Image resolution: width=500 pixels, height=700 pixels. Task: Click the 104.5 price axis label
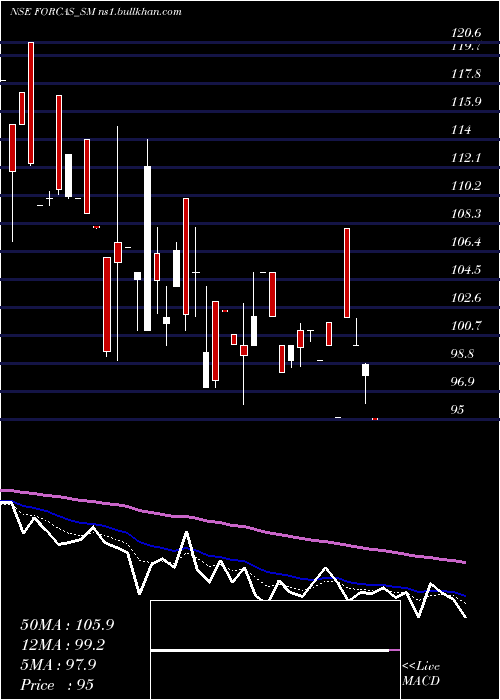(x=466, y=270)
